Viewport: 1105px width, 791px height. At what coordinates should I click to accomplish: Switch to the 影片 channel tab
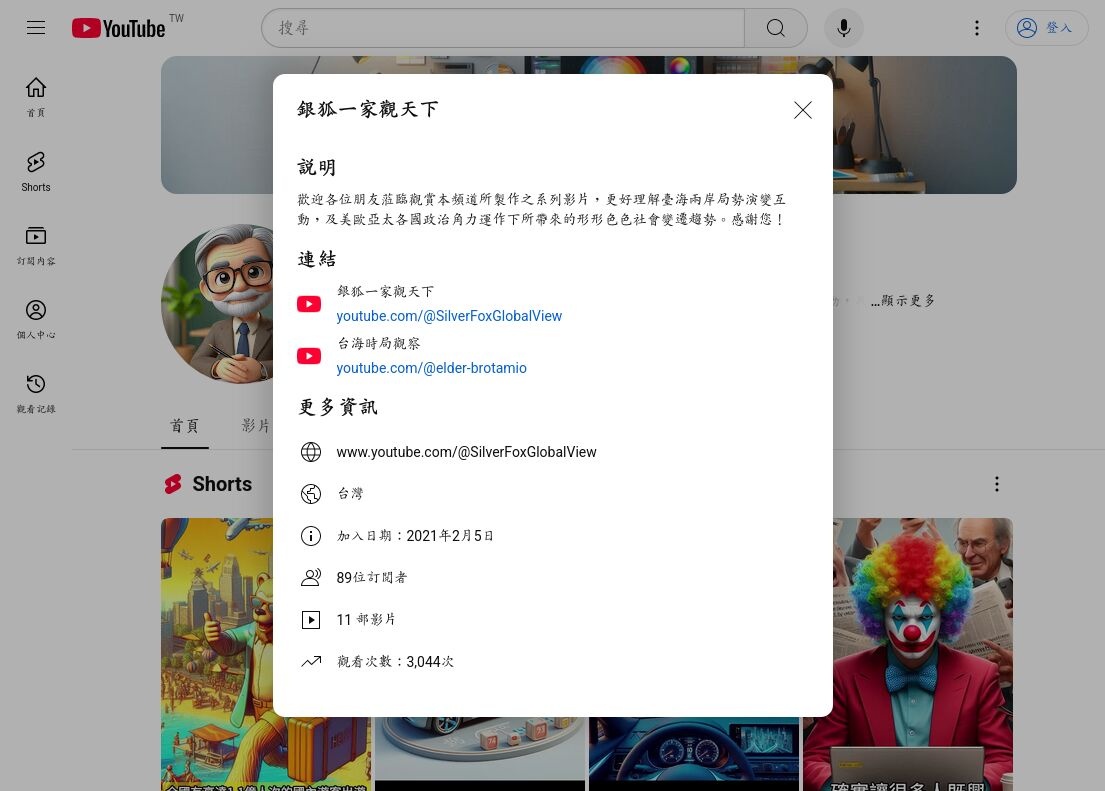coord(256,426)
